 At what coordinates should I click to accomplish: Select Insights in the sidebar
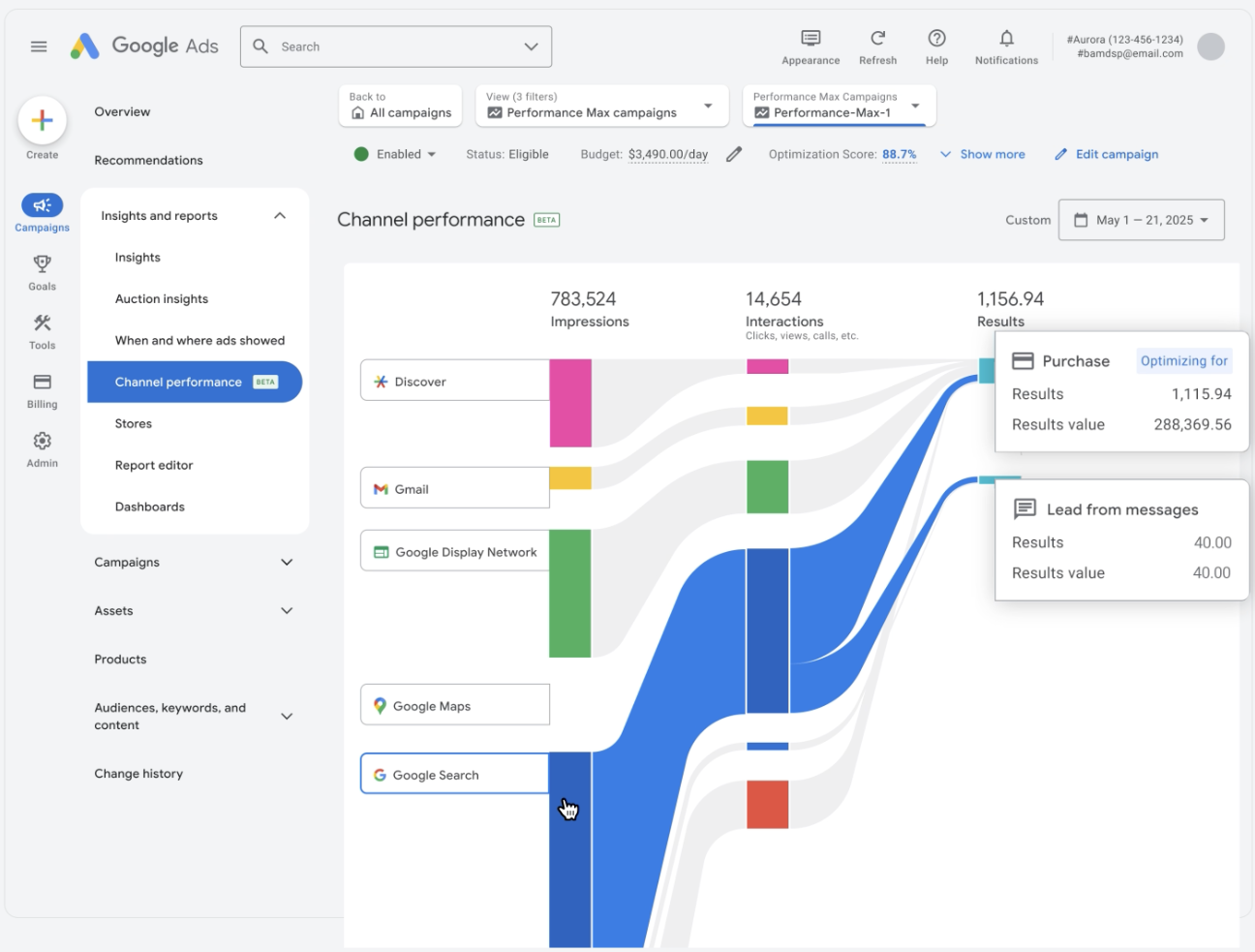click(x=138, y=258)
